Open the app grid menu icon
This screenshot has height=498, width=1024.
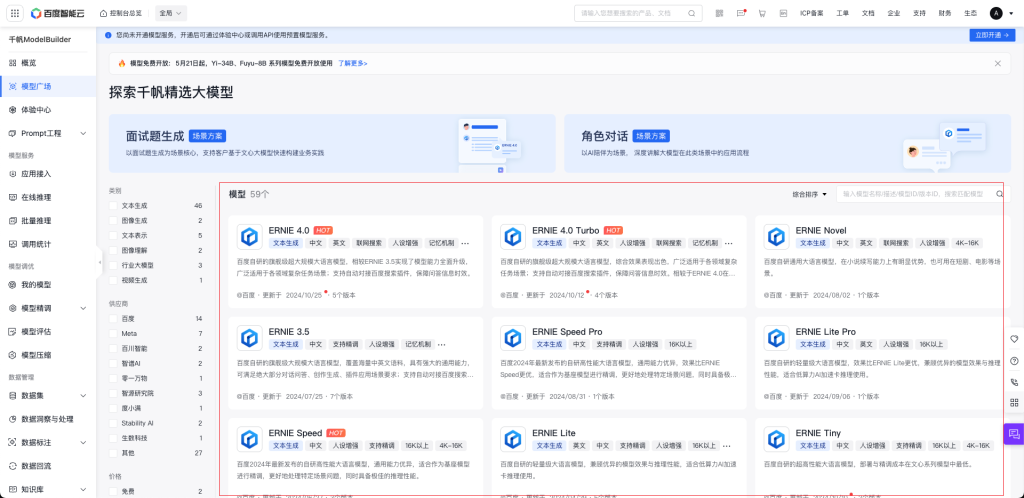14,13
